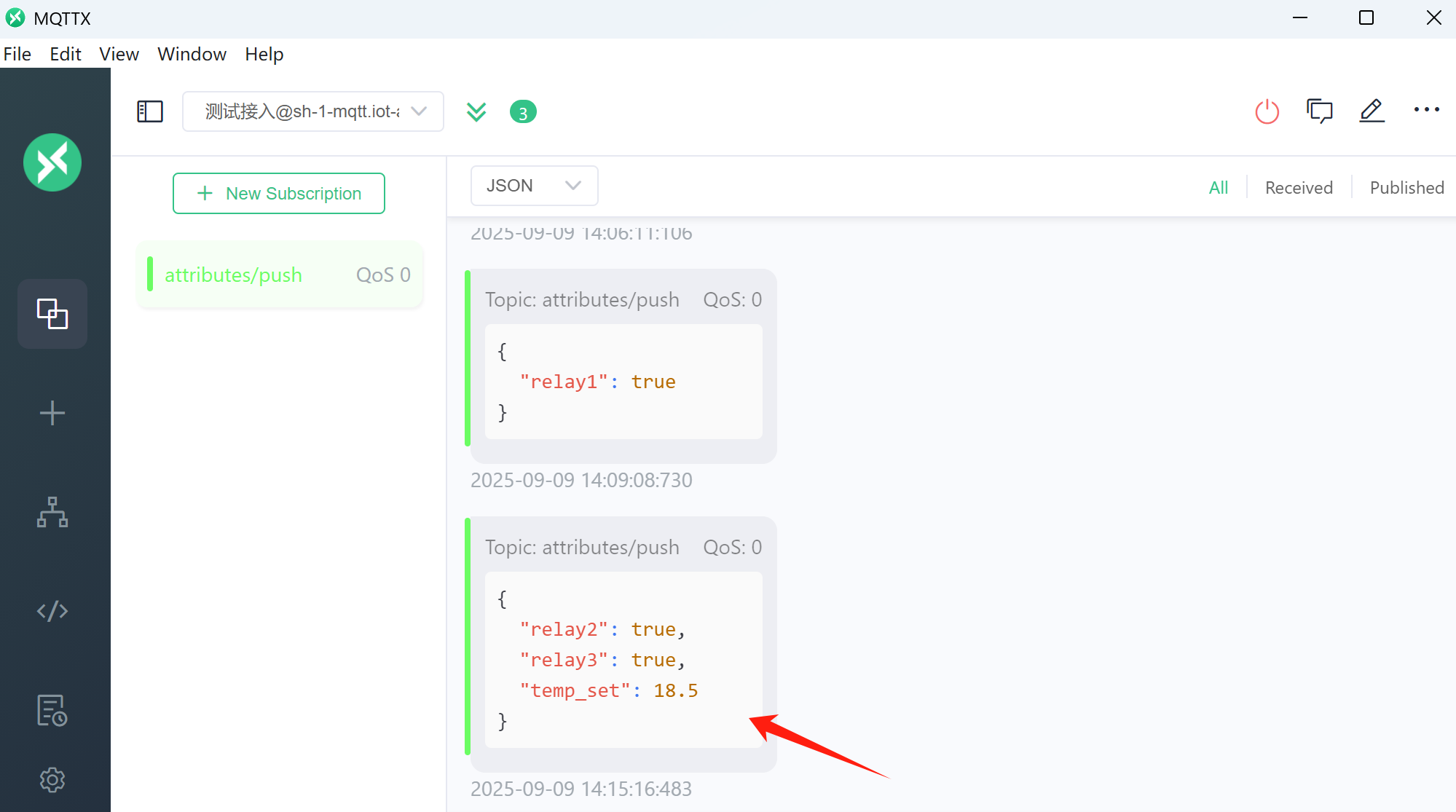Image resolution: width=1456 pixels, height=812 pixels.
Task: Open new window icon in toolbar
Action: coord(1320,111)
